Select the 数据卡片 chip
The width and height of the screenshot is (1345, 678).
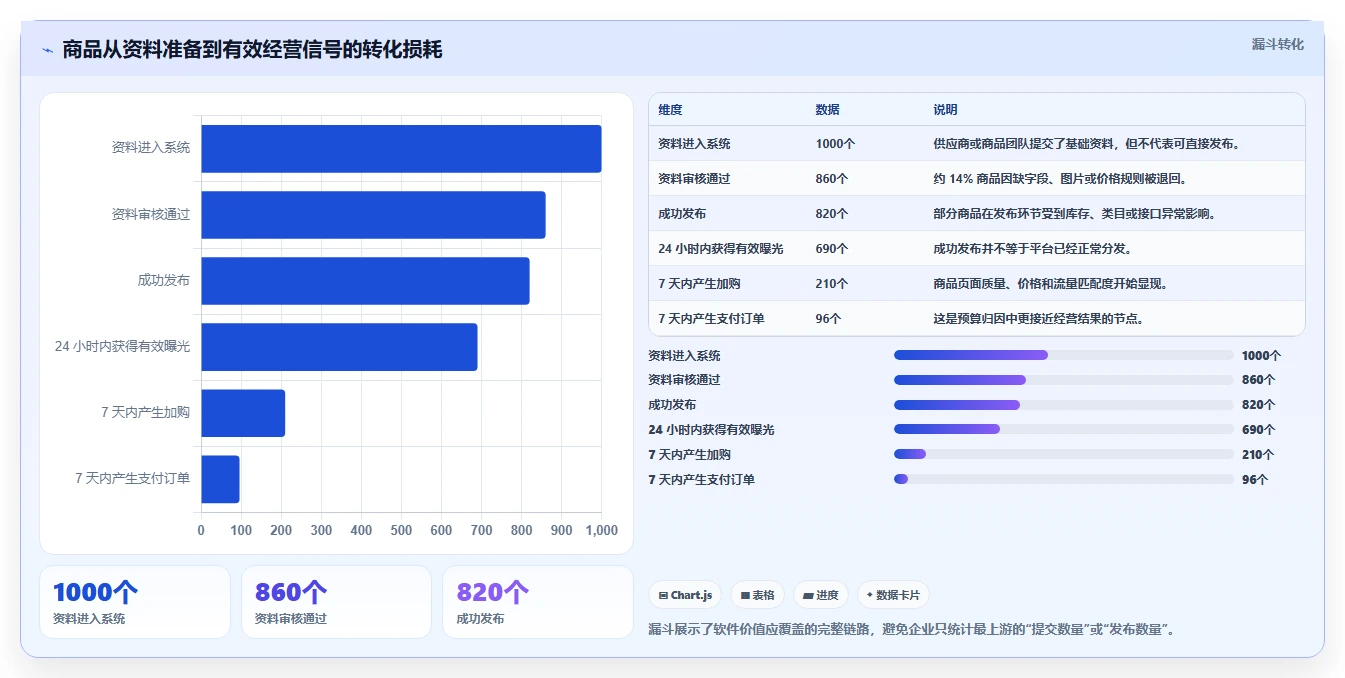pos(893,595)
